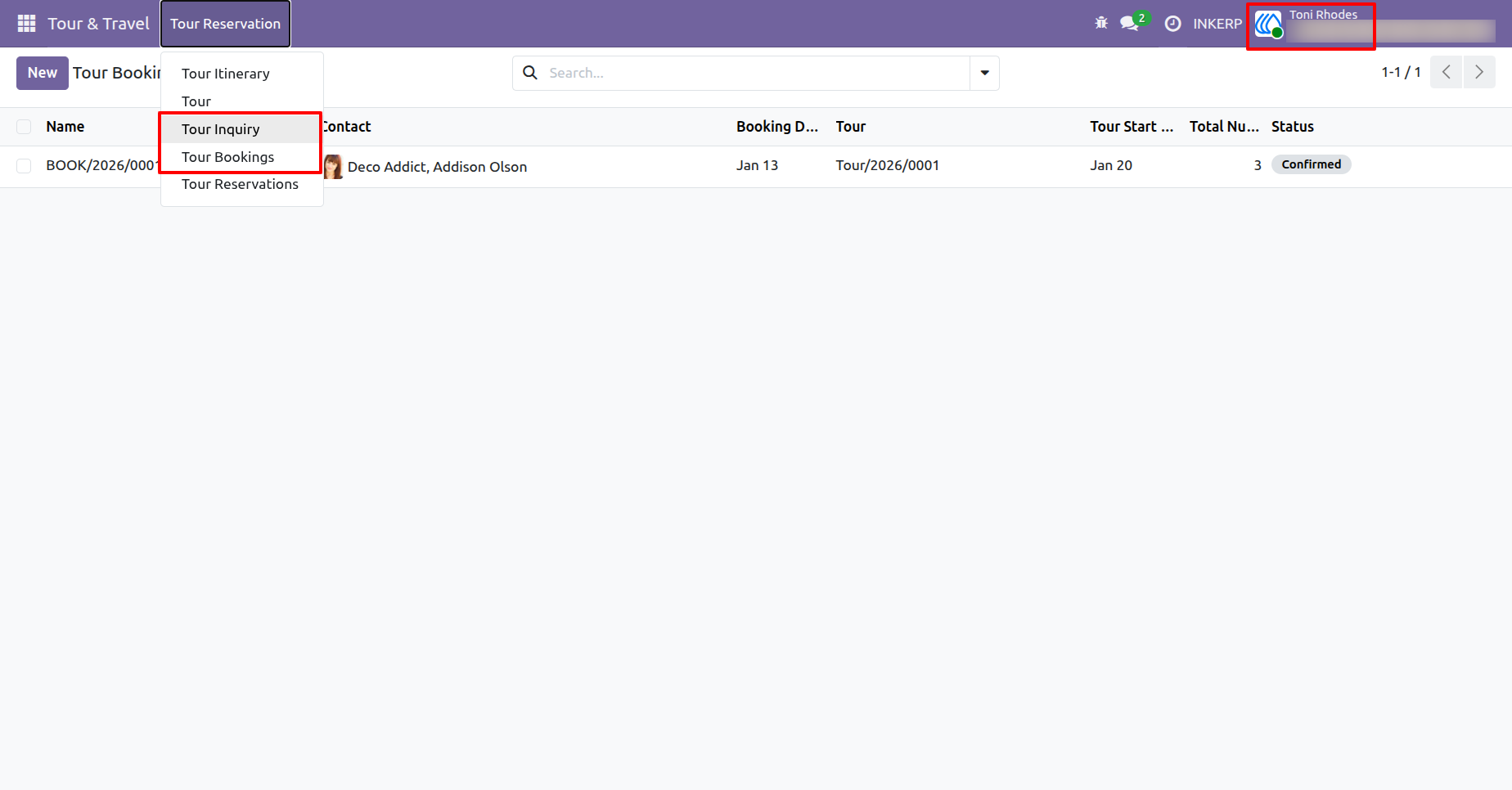Open record BOOK/2026/0001

coord(101,165)
